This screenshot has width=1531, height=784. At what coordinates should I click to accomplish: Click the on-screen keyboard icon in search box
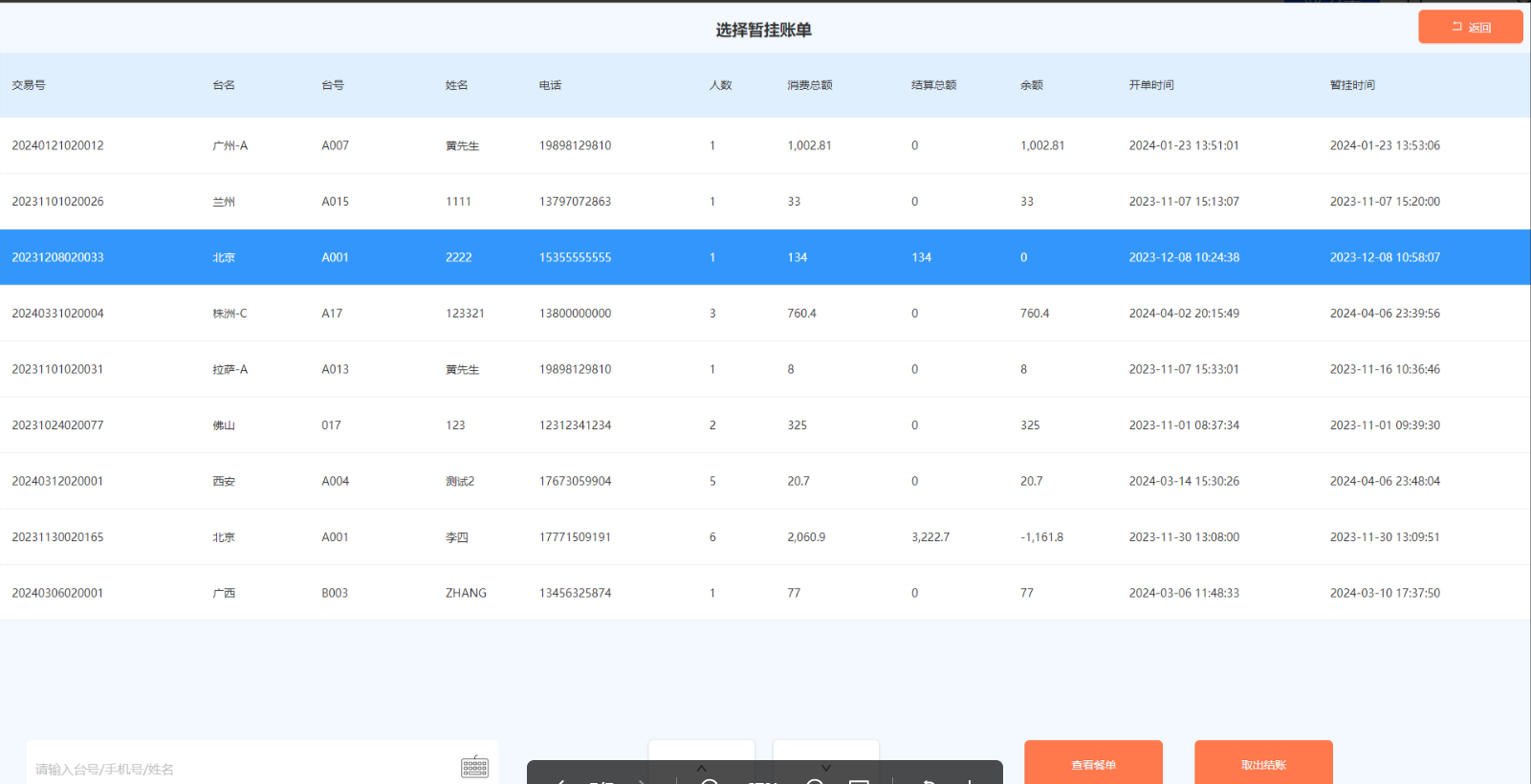pyautogui.click(x=474, y=767)
